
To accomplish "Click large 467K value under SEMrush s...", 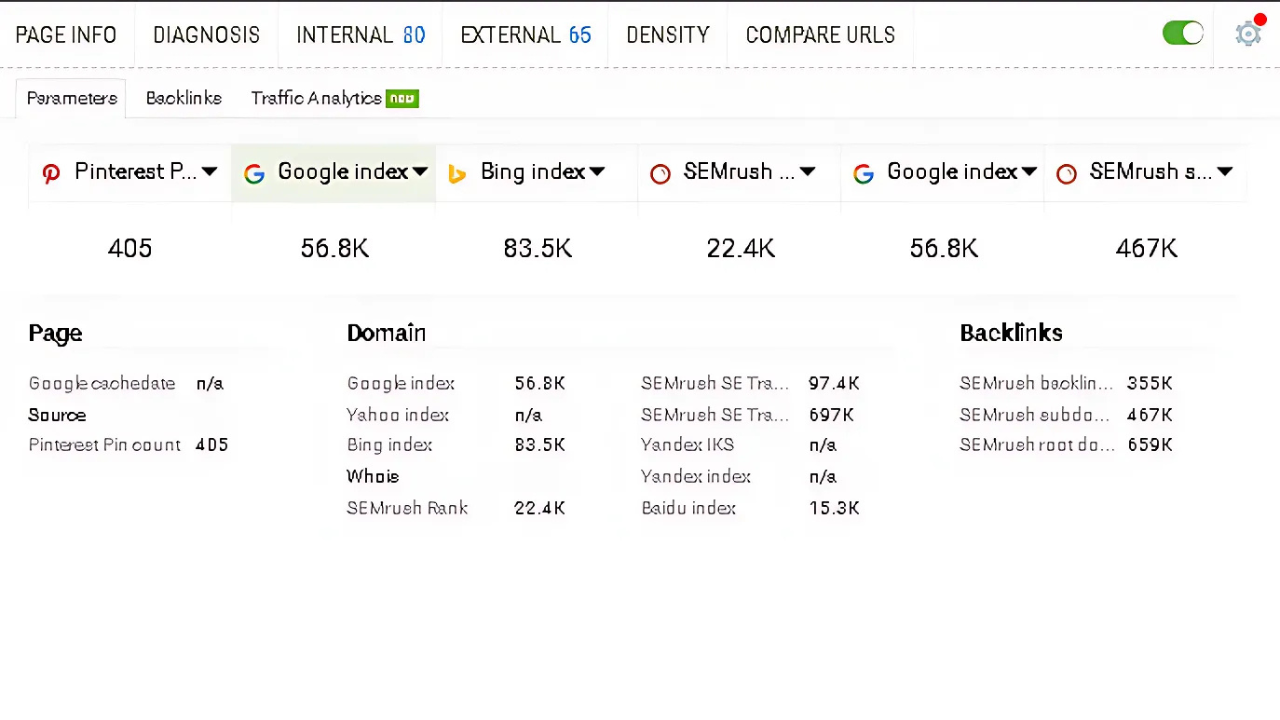I will pyautogui.click(x=1147, y=248).
